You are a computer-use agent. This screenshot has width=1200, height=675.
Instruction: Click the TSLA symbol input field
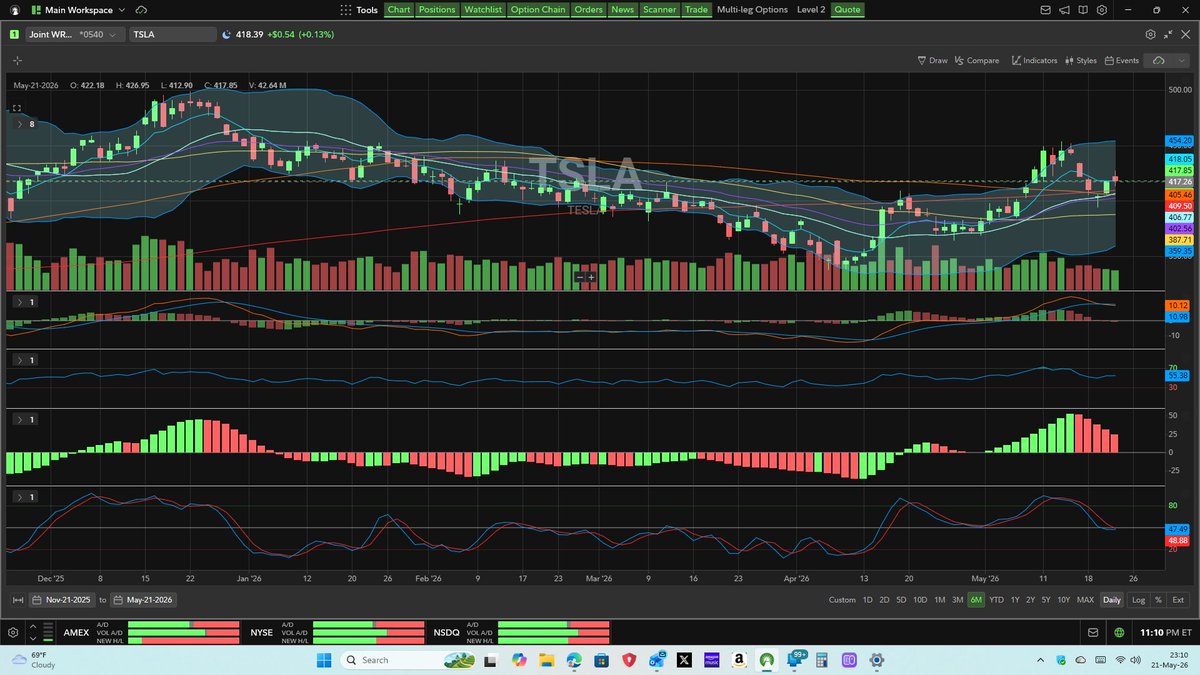point(173,34)
